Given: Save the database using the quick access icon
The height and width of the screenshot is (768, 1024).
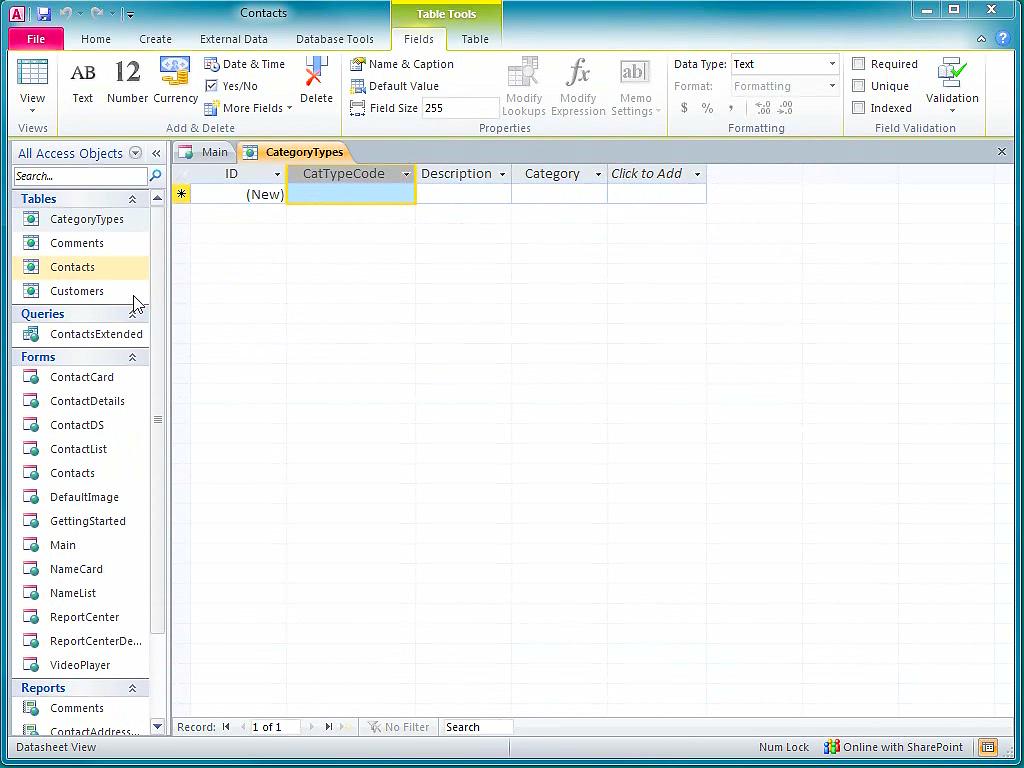Looking at the screenshot, I should (x=44, y=13).
